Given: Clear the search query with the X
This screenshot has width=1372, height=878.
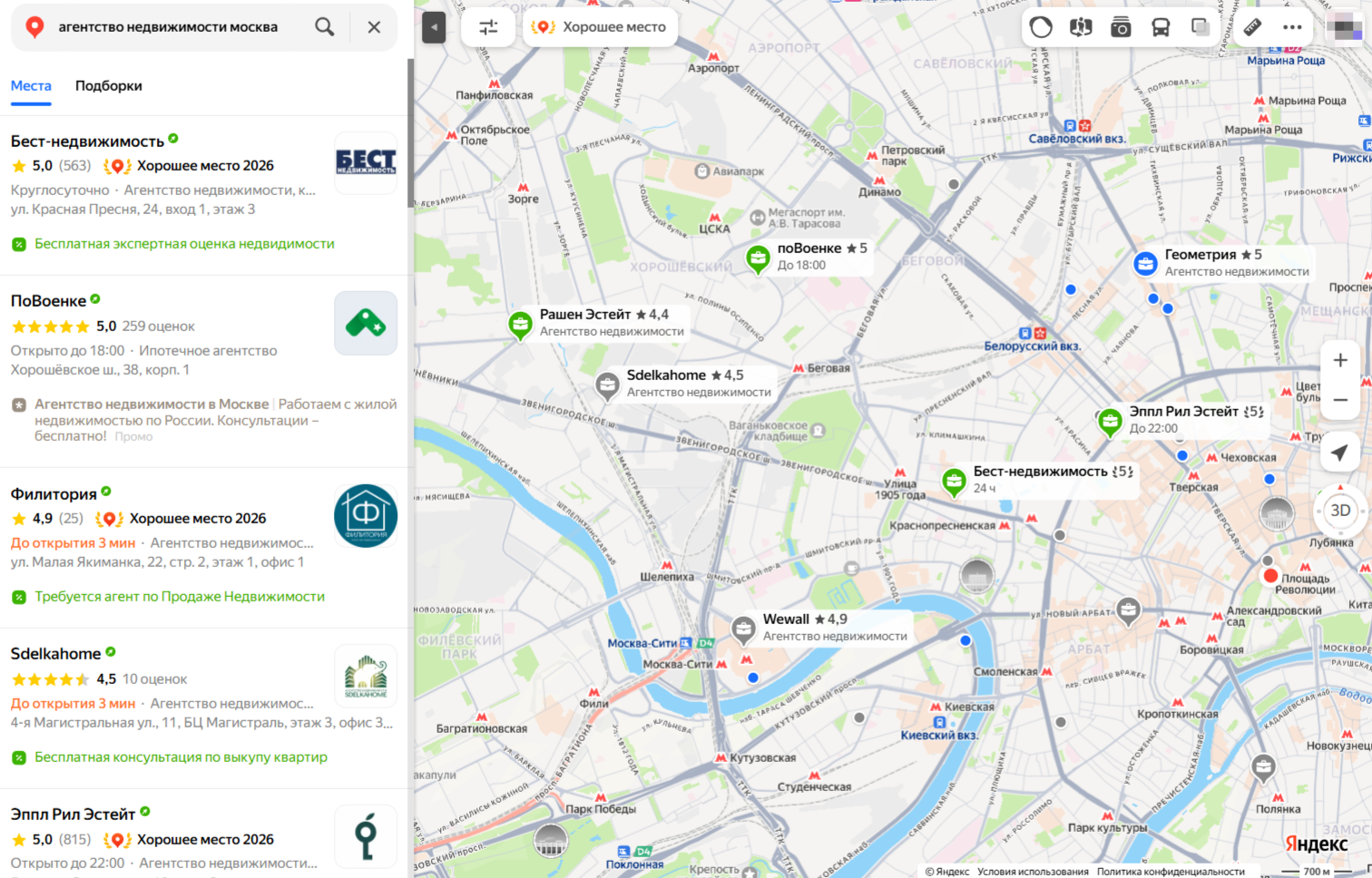Looking at the screenshot, I should 374,27.
